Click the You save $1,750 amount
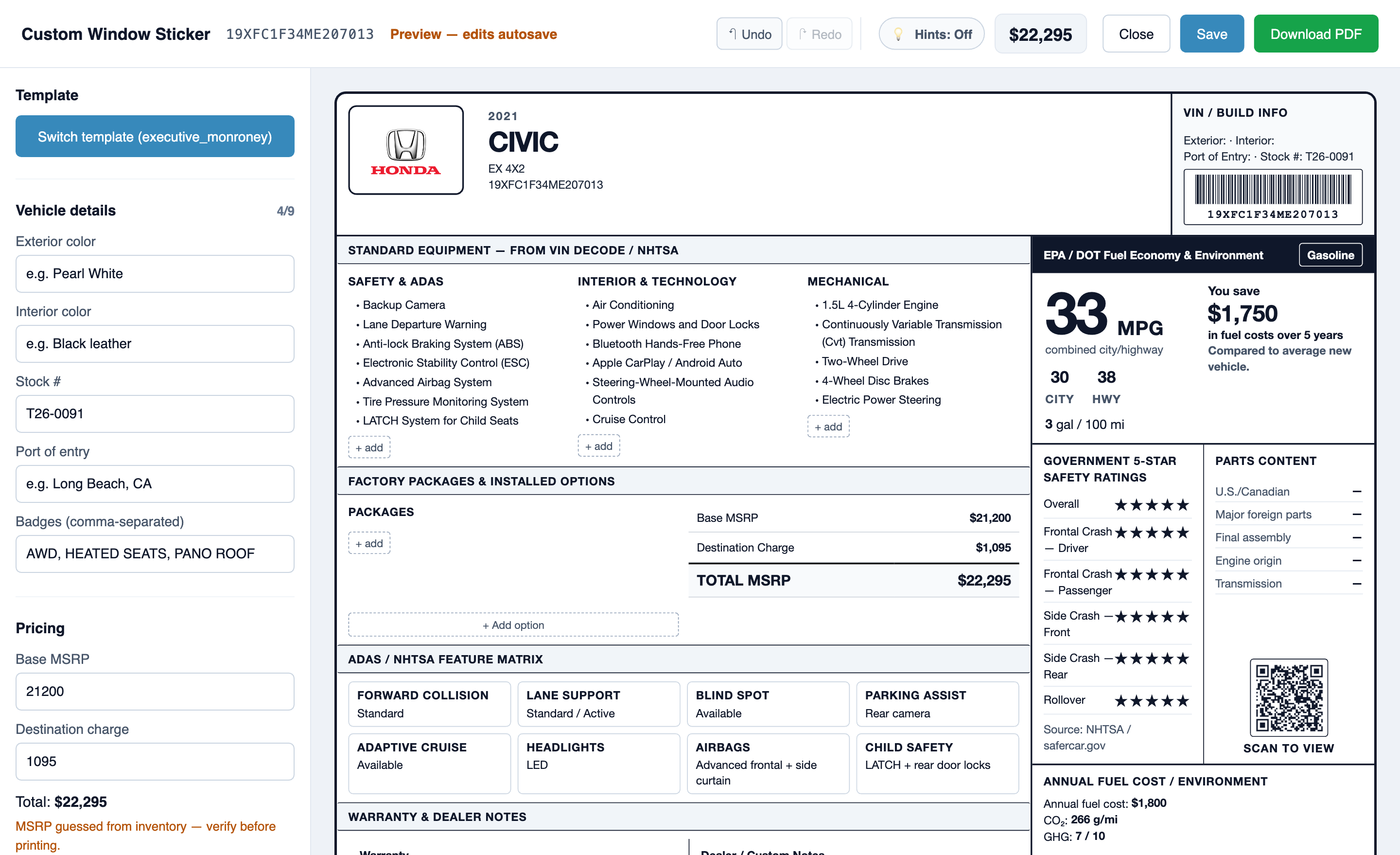Image resolution: width=1400 pixels, height=855 pixels. tap(1242, 313)
